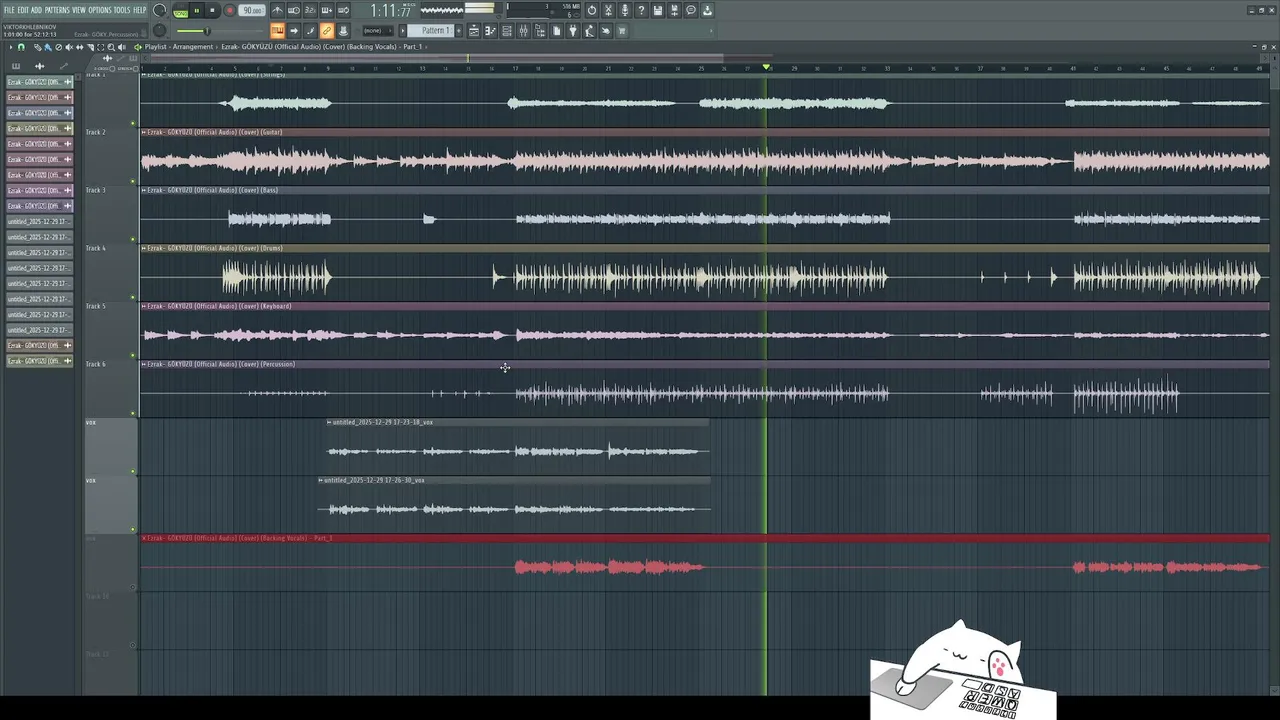Select the playlist Slip tool
The image size is (1280, 720).
(79, 47)
